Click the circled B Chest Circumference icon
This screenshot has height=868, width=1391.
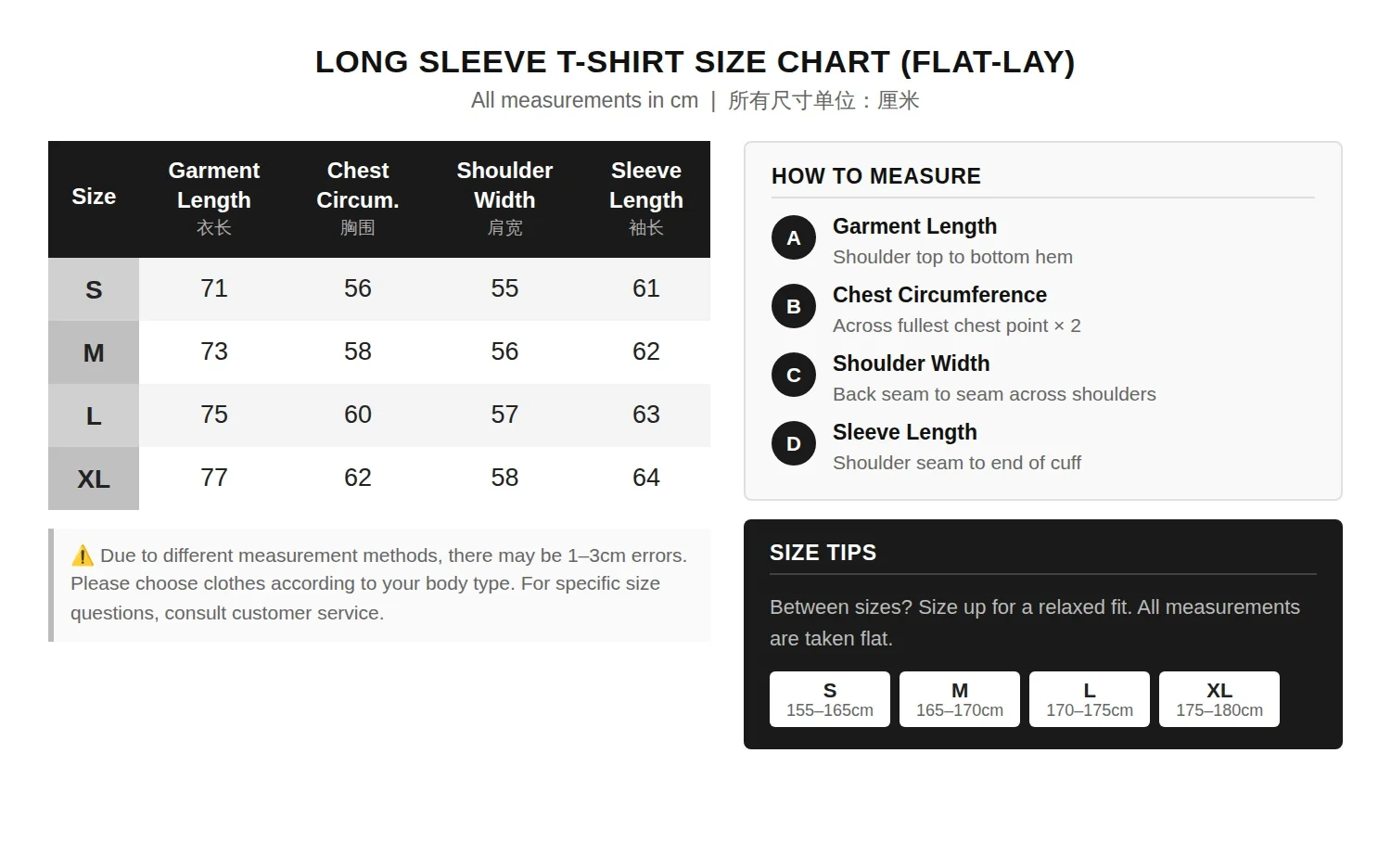(794, 306)
